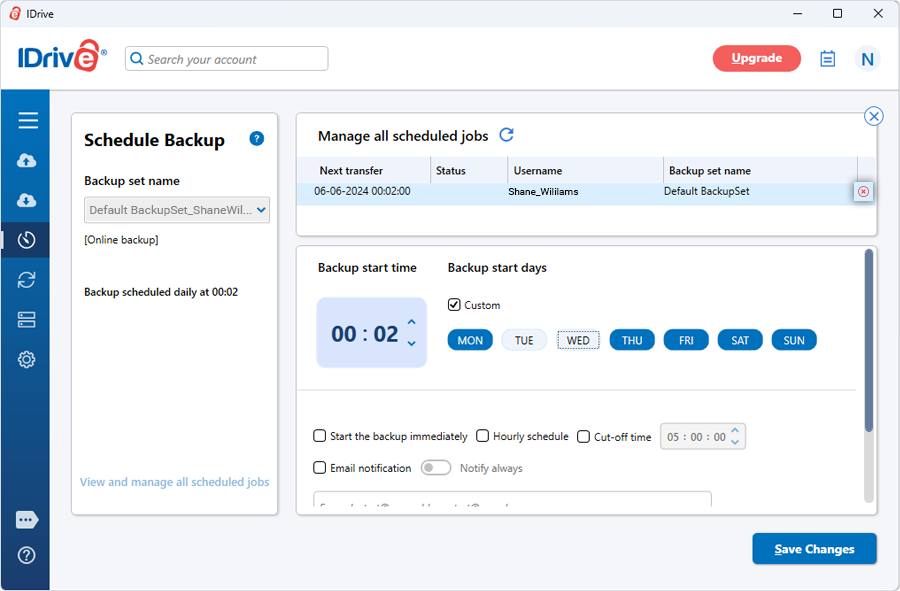The height and width of the screenshot is (591, 900).
Task: Open Settings gear in sidebar
Action: click(x=27, y=360)
